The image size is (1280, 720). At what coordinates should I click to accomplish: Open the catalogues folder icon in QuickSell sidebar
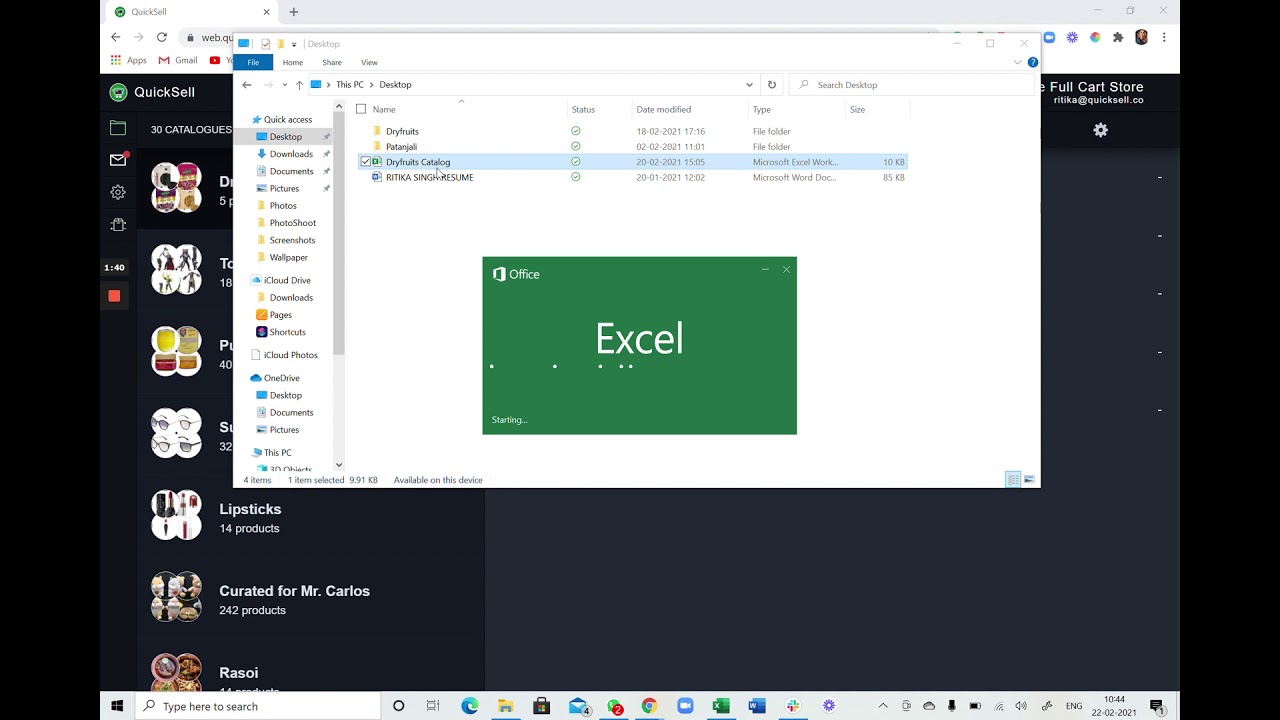[x=118, y=128]
